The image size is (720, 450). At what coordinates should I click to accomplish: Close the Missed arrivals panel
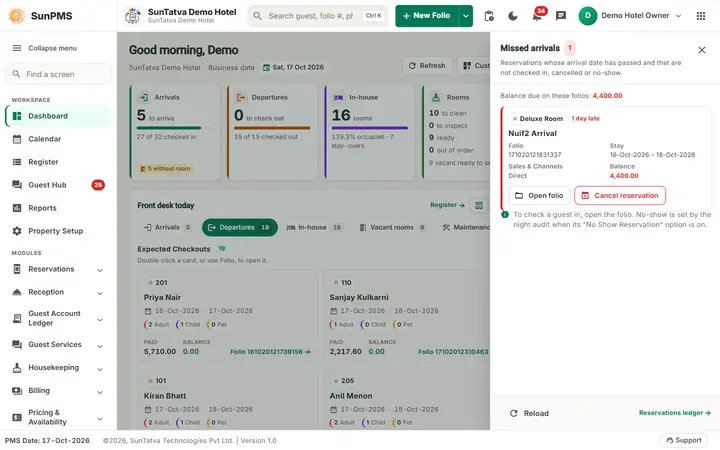[702, 50]
